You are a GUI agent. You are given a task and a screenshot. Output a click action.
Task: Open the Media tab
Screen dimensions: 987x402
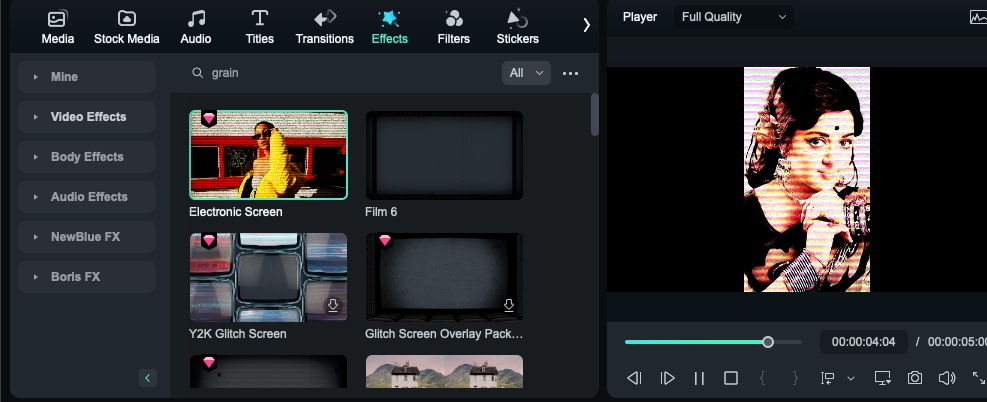(58, 28)
